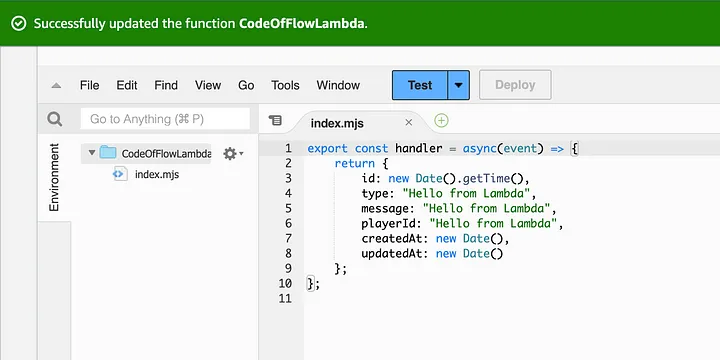
Task: Open the Tools menu
Action: (285, 85)
